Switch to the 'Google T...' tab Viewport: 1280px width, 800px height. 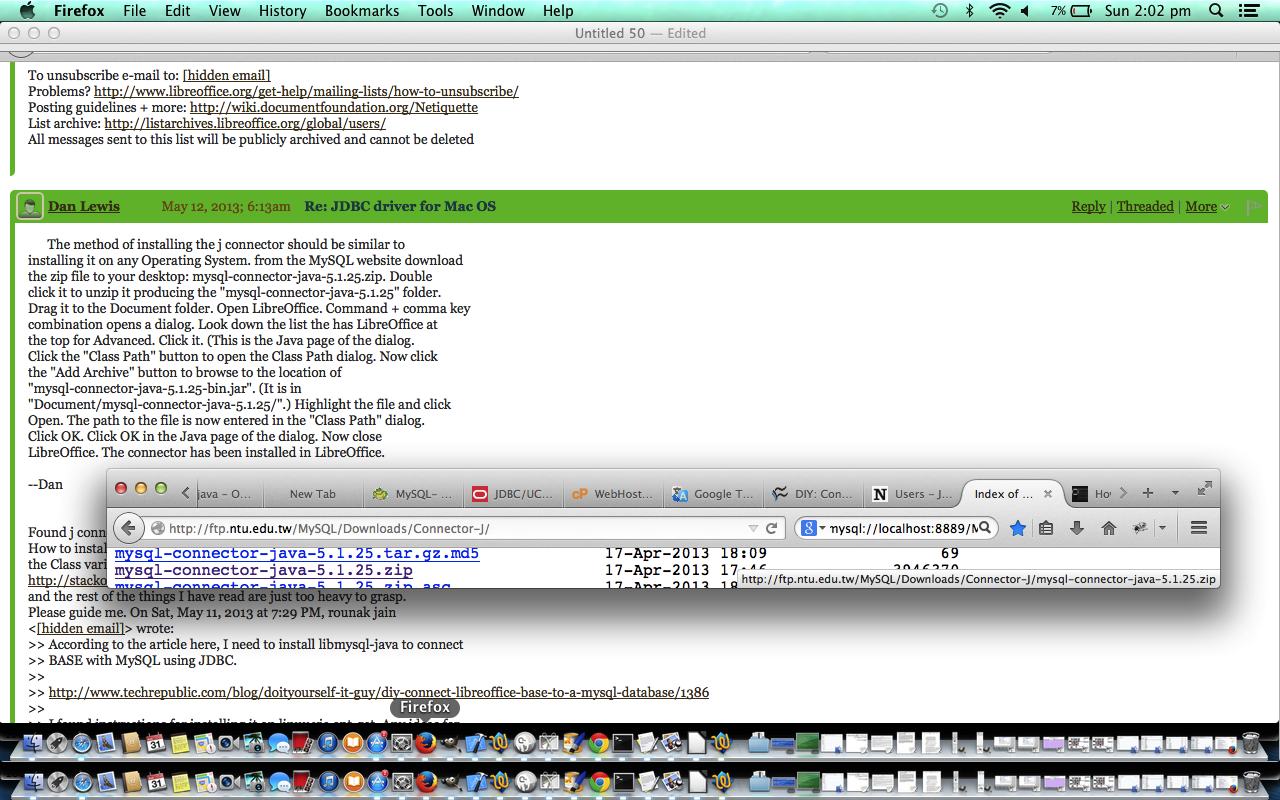713,494
